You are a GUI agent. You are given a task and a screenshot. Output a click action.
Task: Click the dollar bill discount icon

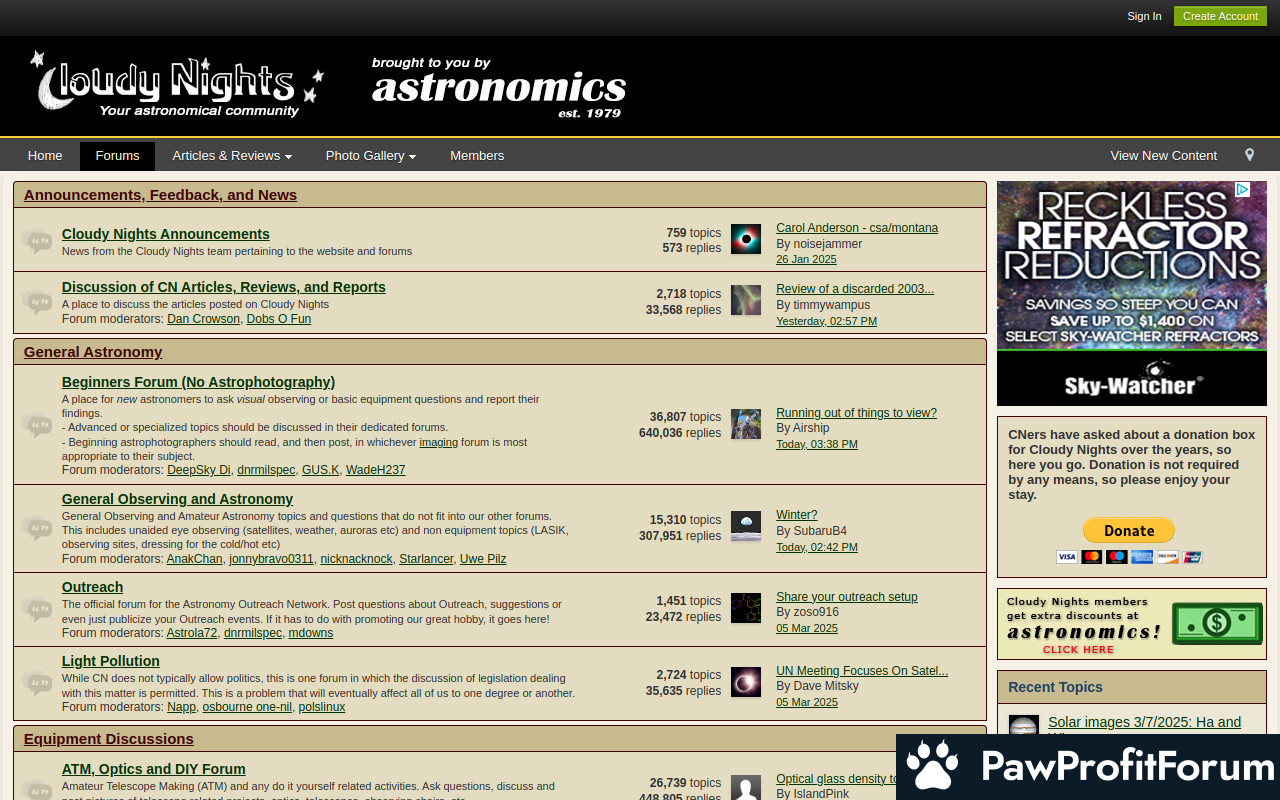tap(1217, 624)
